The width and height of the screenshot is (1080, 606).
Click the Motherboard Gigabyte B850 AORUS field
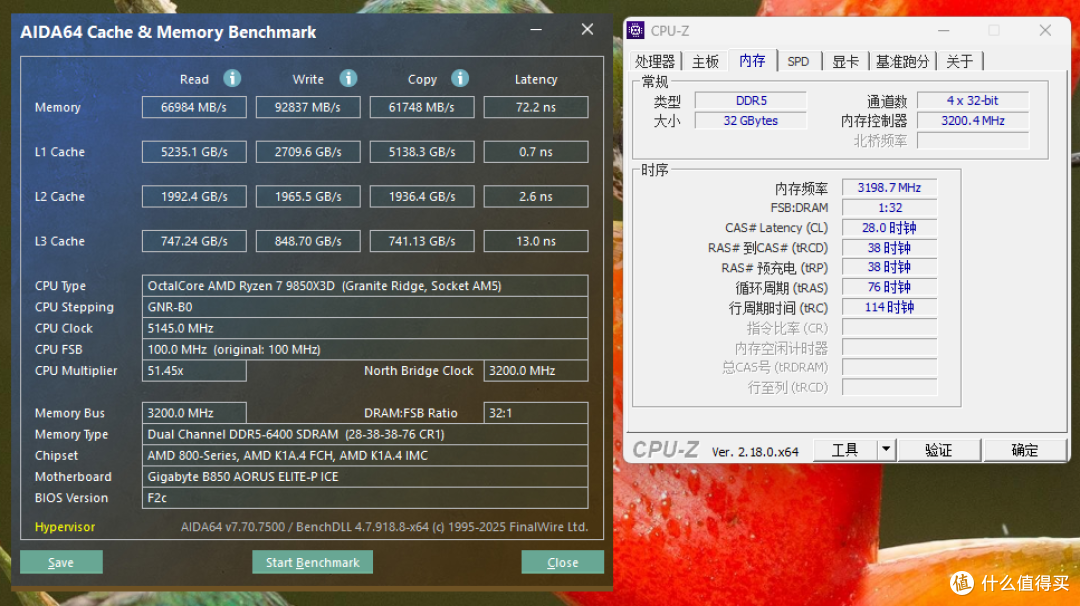(x=365, y=477)
